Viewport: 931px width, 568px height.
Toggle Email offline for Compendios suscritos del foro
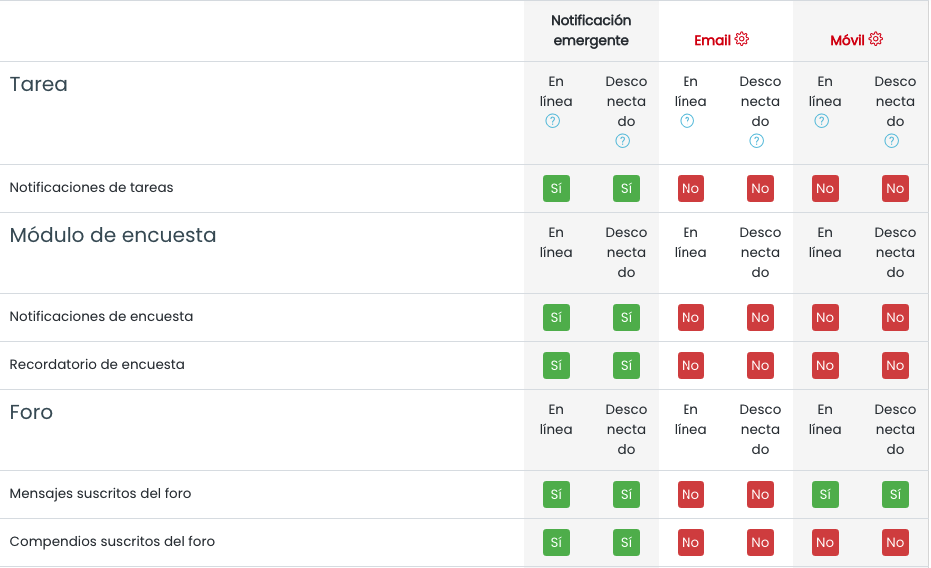[x=760, y=542]
